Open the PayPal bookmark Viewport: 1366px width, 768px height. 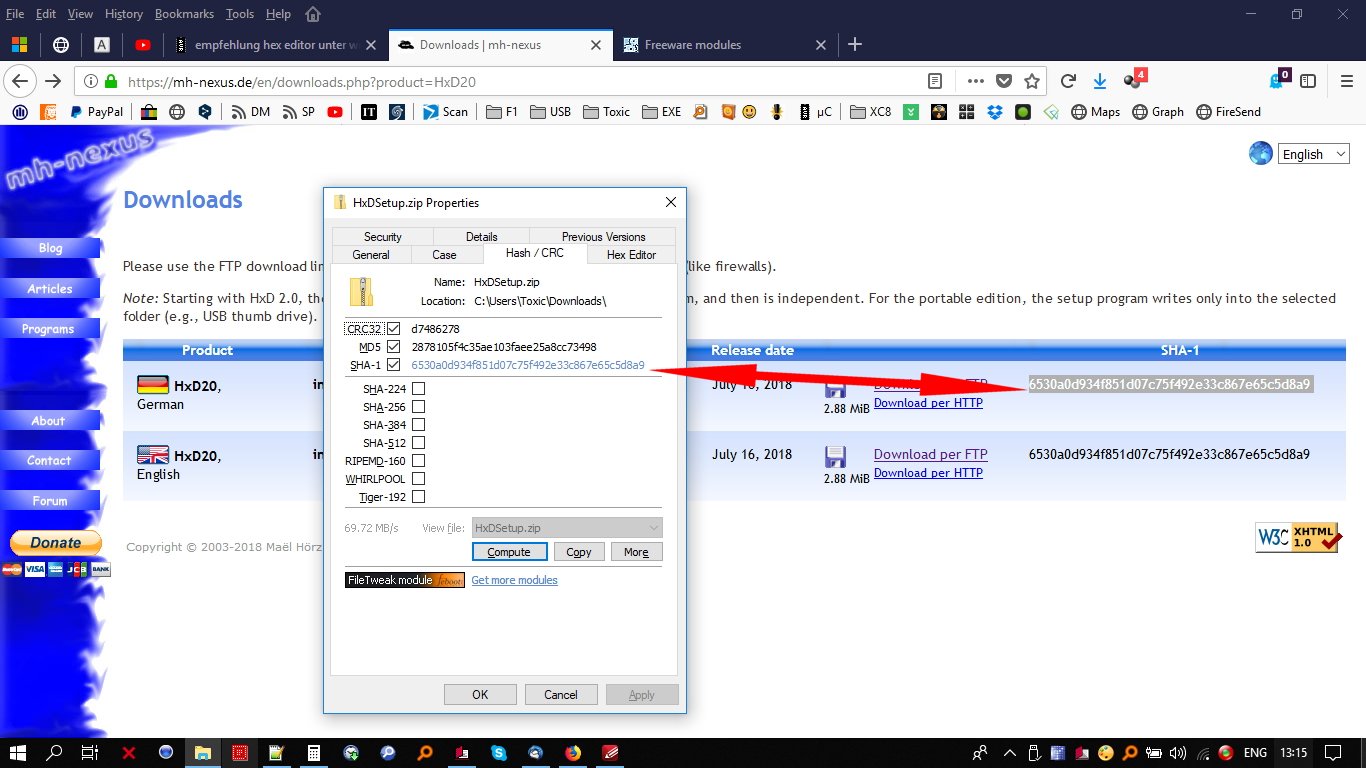96,112
